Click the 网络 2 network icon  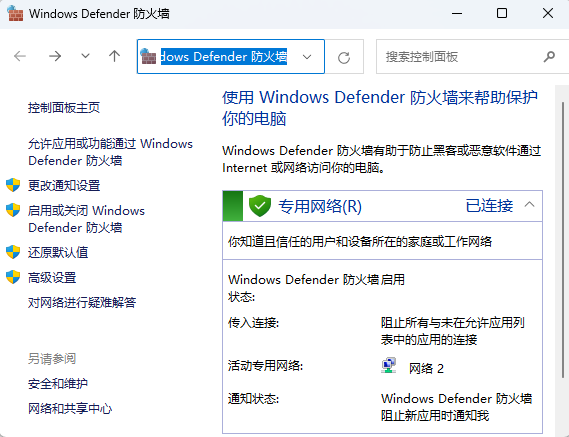click(x=389, y=366)
